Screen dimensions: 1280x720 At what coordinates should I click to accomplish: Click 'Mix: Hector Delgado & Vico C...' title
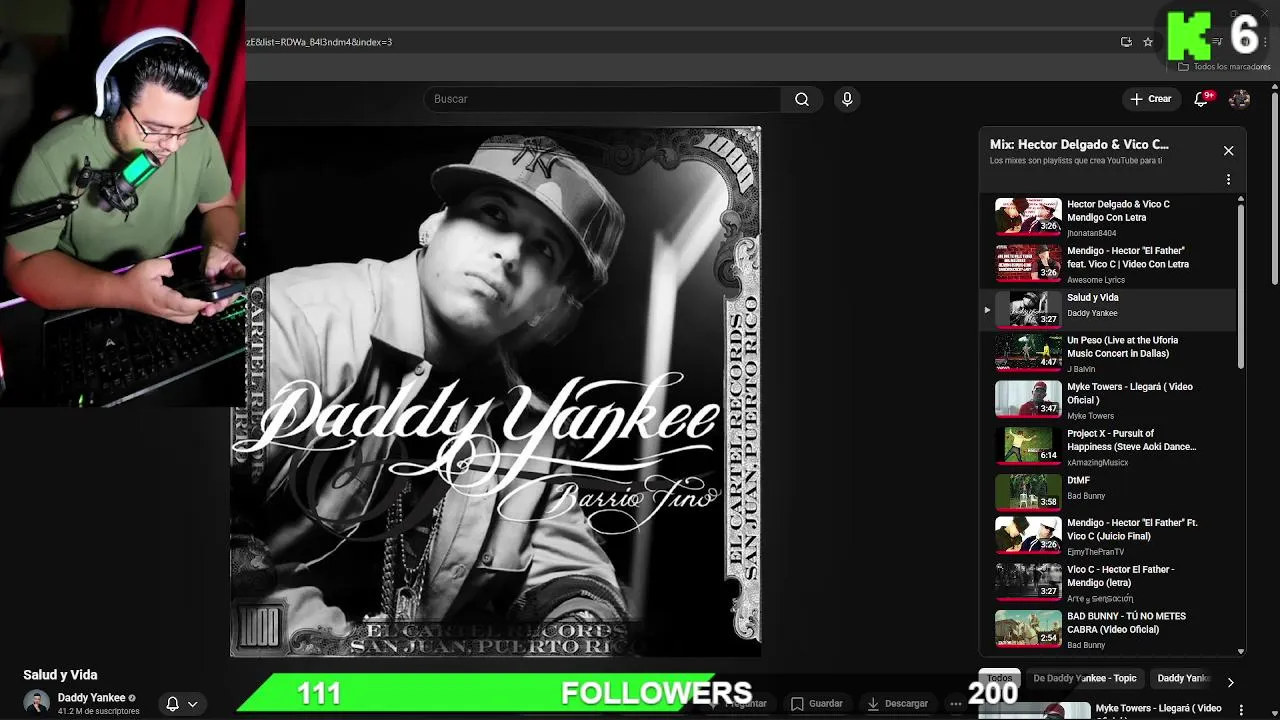pyautogui.click(x=1079, y=145)
